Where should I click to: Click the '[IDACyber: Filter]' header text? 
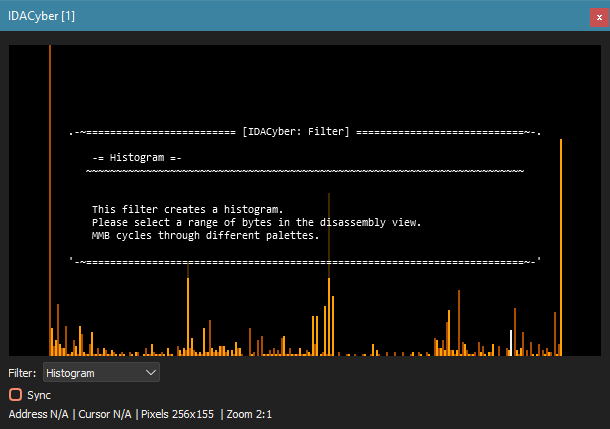(x=296, y=131)
